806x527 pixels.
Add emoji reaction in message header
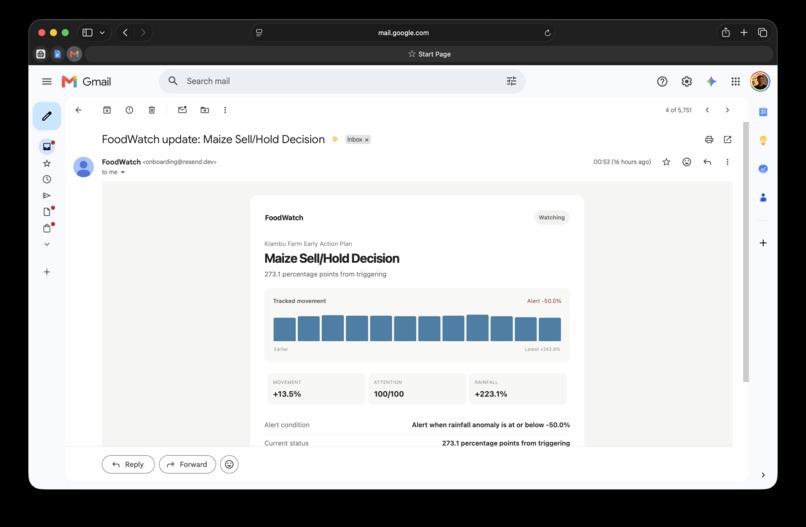coord(687,162)
